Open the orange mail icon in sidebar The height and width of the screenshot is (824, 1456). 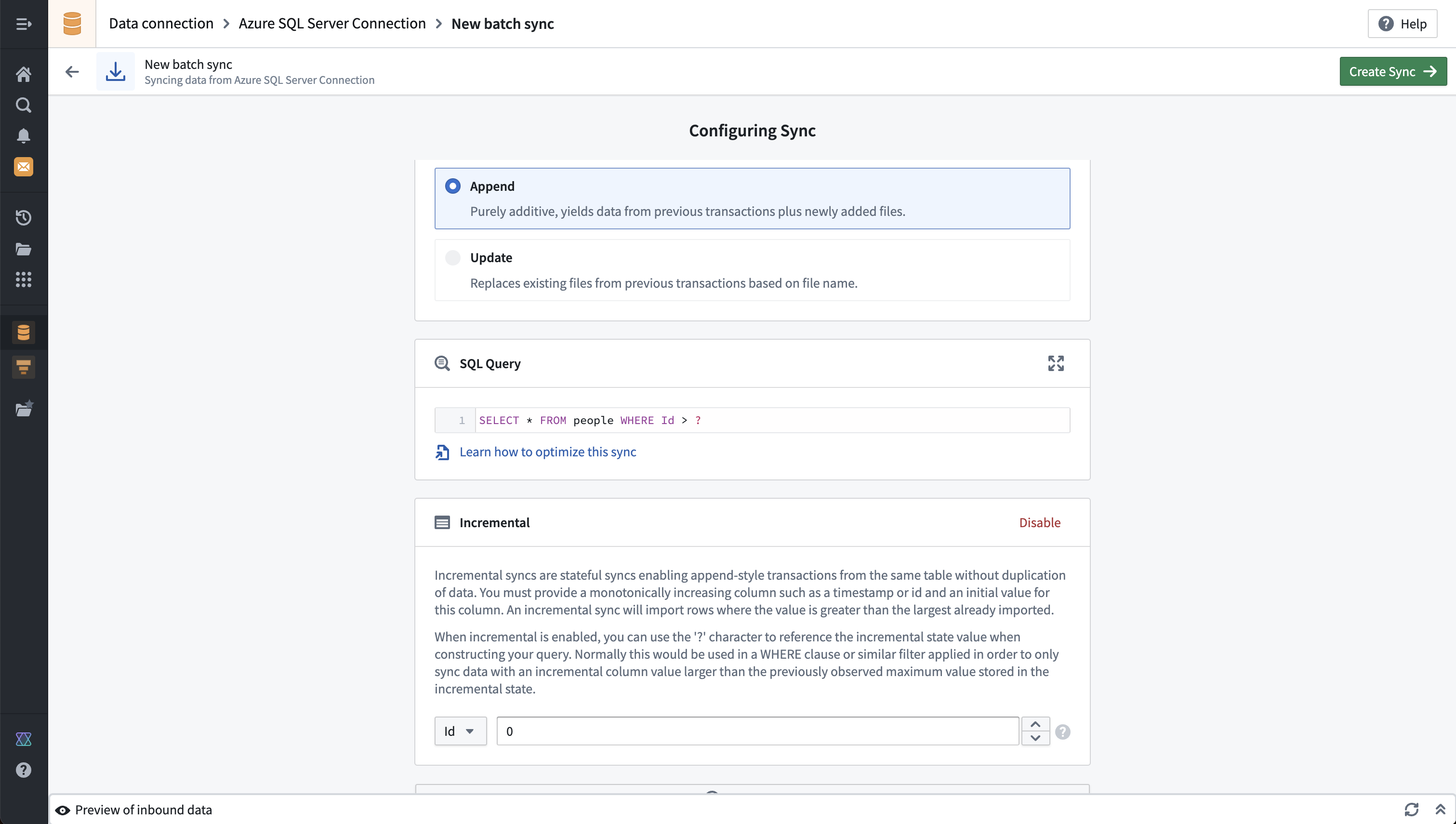pos(23,167)
